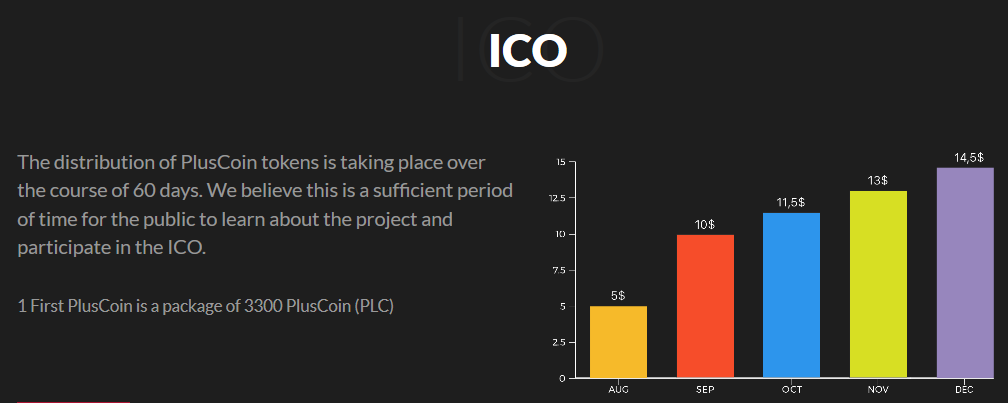Select the 13$ value label

(x=878, y=181)
